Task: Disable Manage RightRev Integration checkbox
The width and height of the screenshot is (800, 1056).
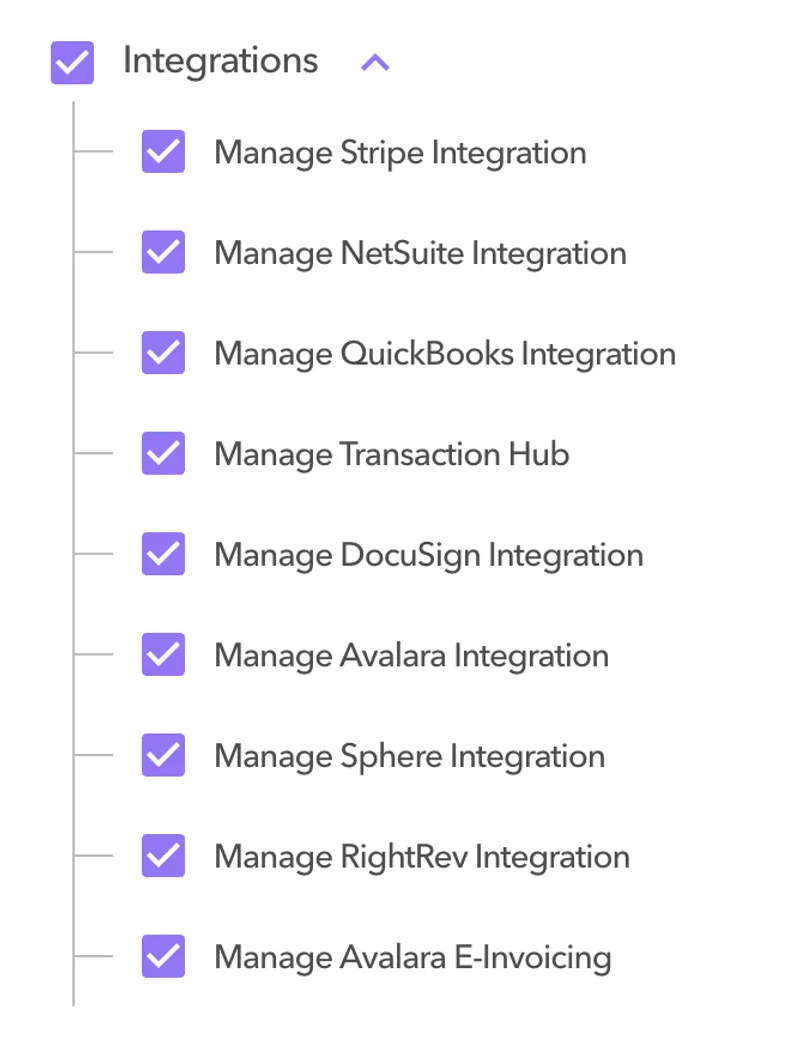Action: (x=163, y=856)
